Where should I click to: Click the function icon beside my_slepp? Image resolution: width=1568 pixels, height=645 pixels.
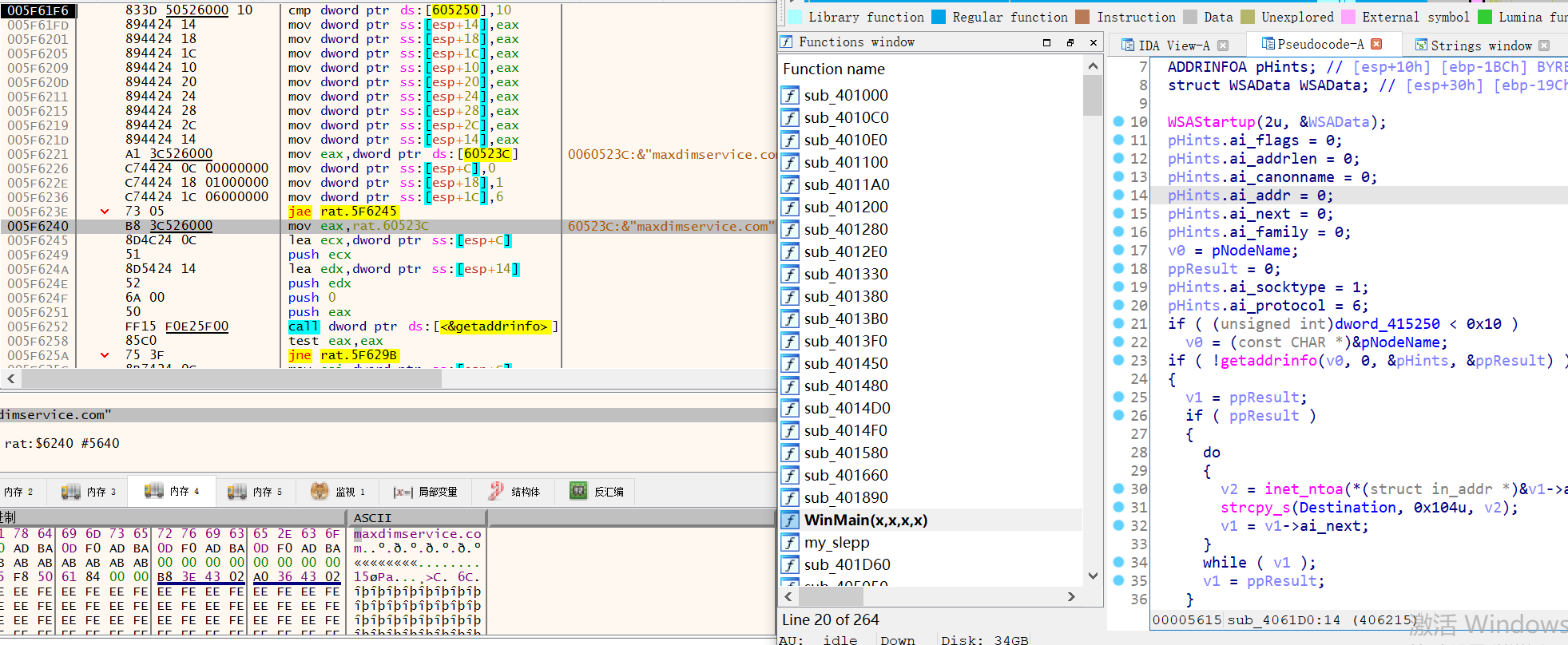(789, 542)
